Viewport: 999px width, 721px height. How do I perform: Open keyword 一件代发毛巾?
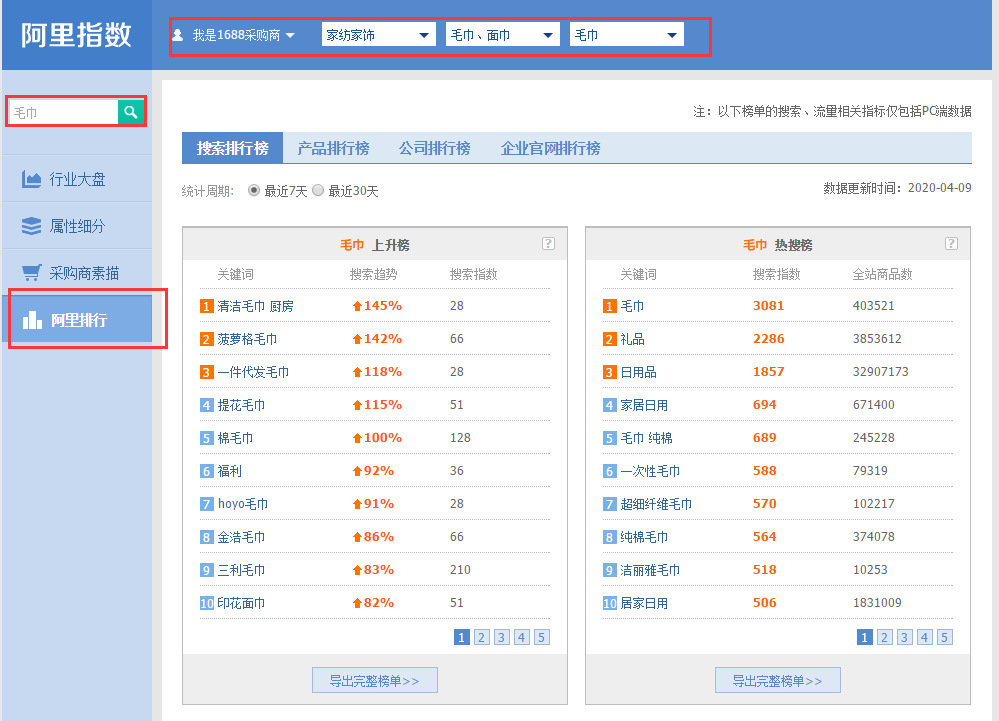tap(253, 373)
